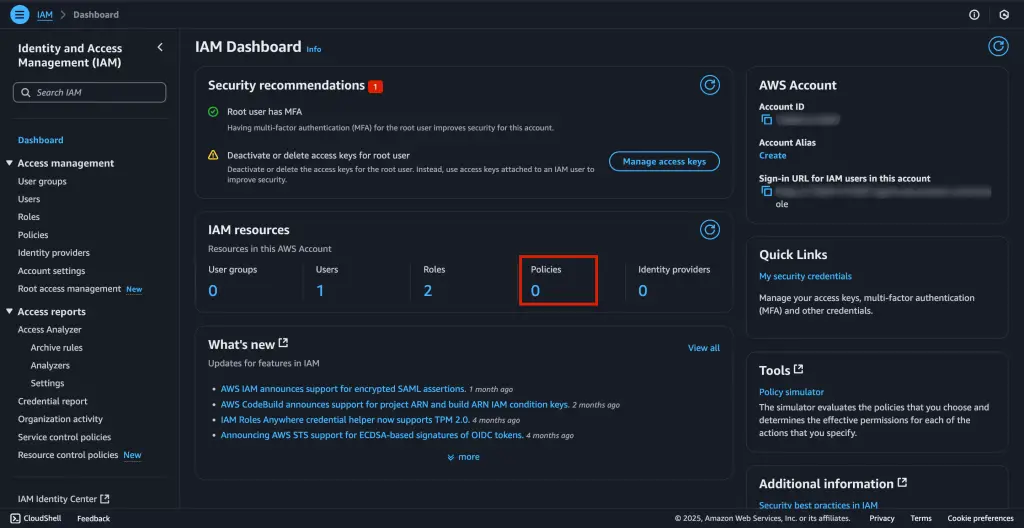Focus the Search IAM field

(89, 93)
